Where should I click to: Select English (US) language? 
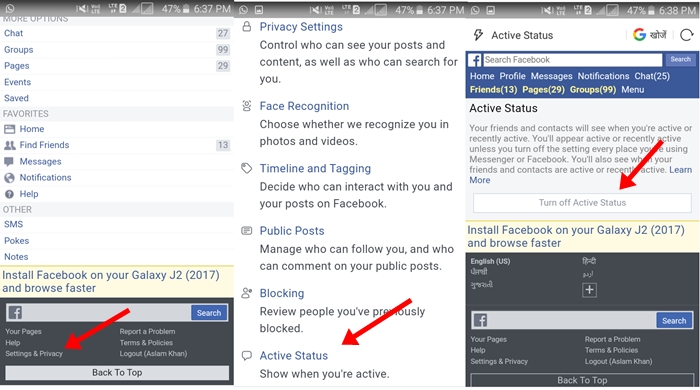coord(490,261)
